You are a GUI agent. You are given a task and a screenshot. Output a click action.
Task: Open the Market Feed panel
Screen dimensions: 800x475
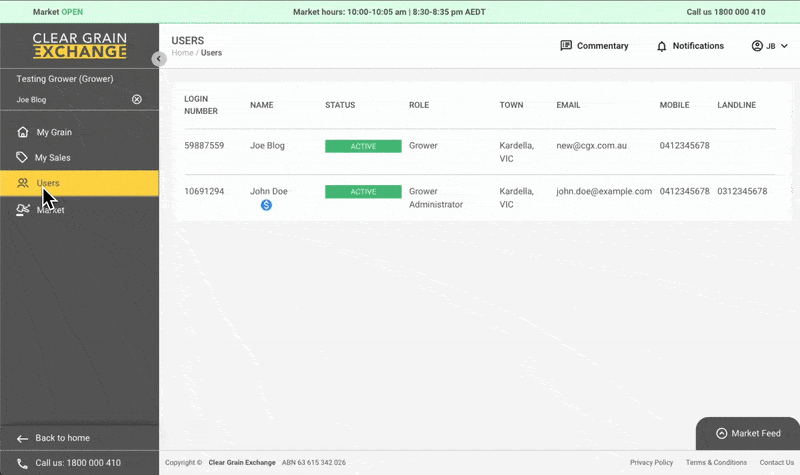pos(748,433)
